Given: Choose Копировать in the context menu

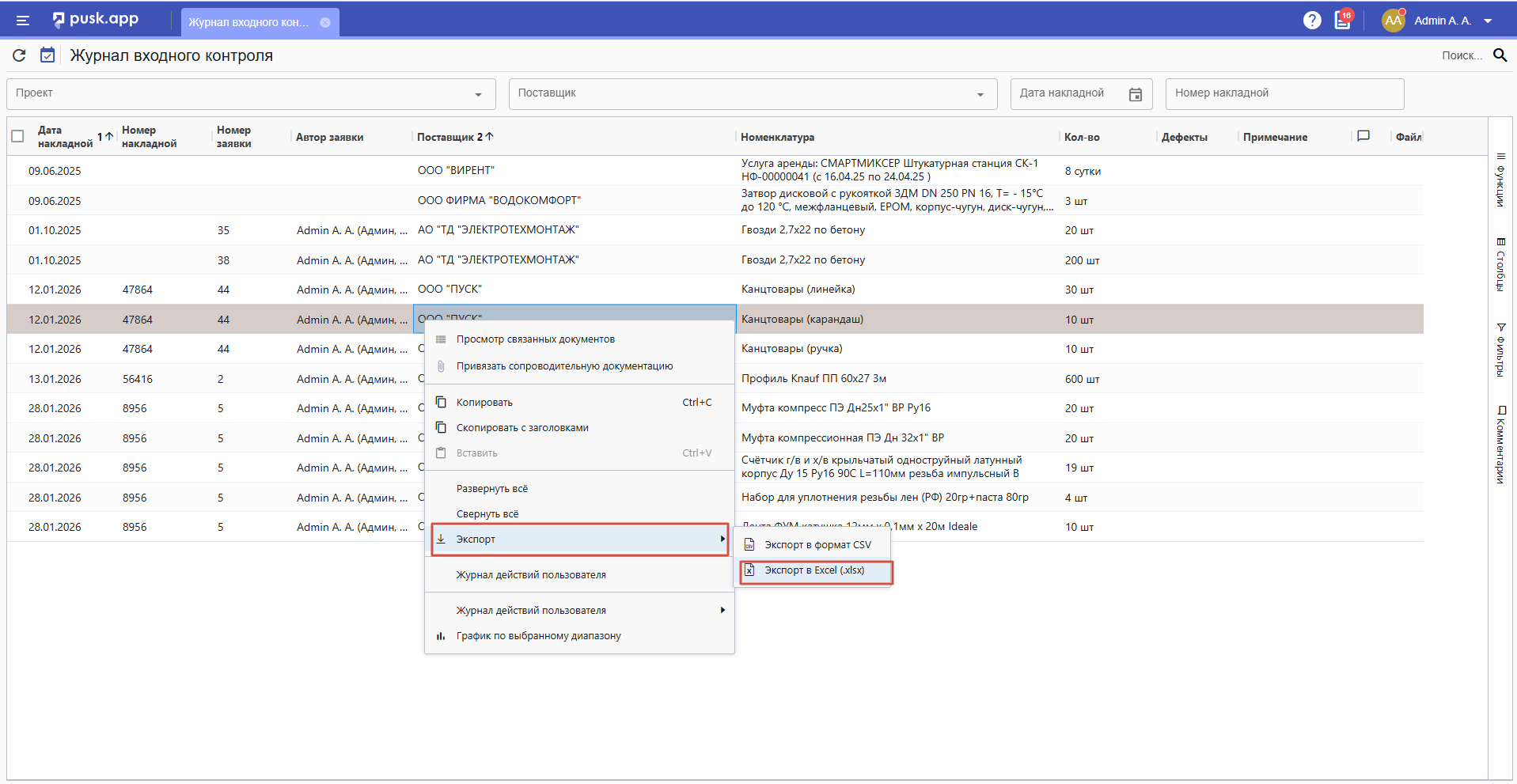Looking at the screenshot, I should pos(484,403).
